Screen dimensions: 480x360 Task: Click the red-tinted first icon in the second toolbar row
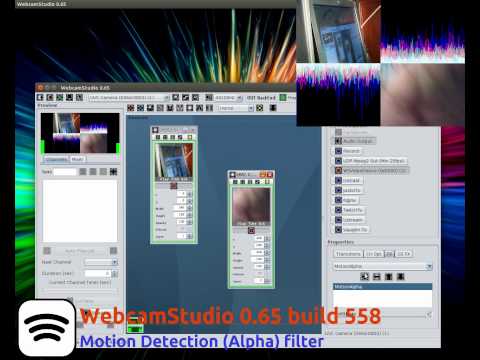pyautogui.click(x=131, y=108)
